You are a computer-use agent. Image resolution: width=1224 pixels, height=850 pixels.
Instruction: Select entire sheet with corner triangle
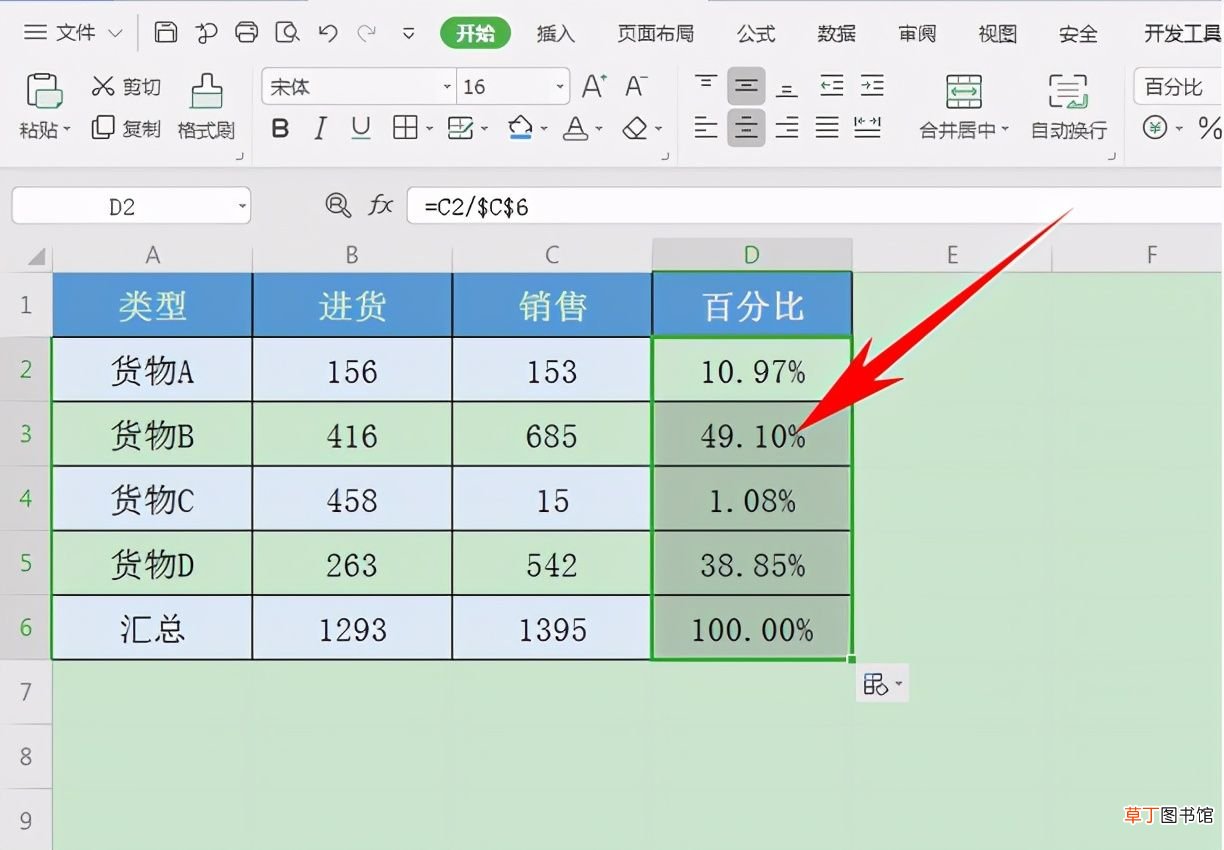pyautogui.click(x=36, y=257)
